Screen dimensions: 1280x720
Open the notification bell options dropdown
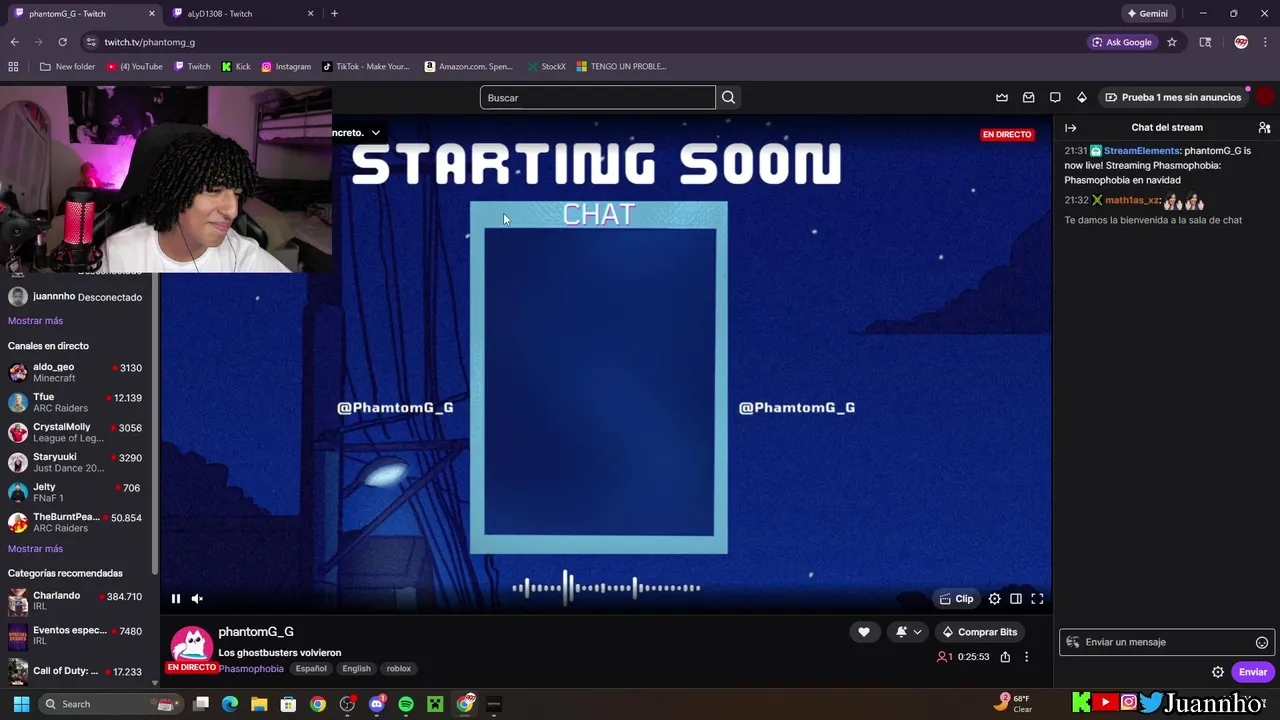(909, 632)
